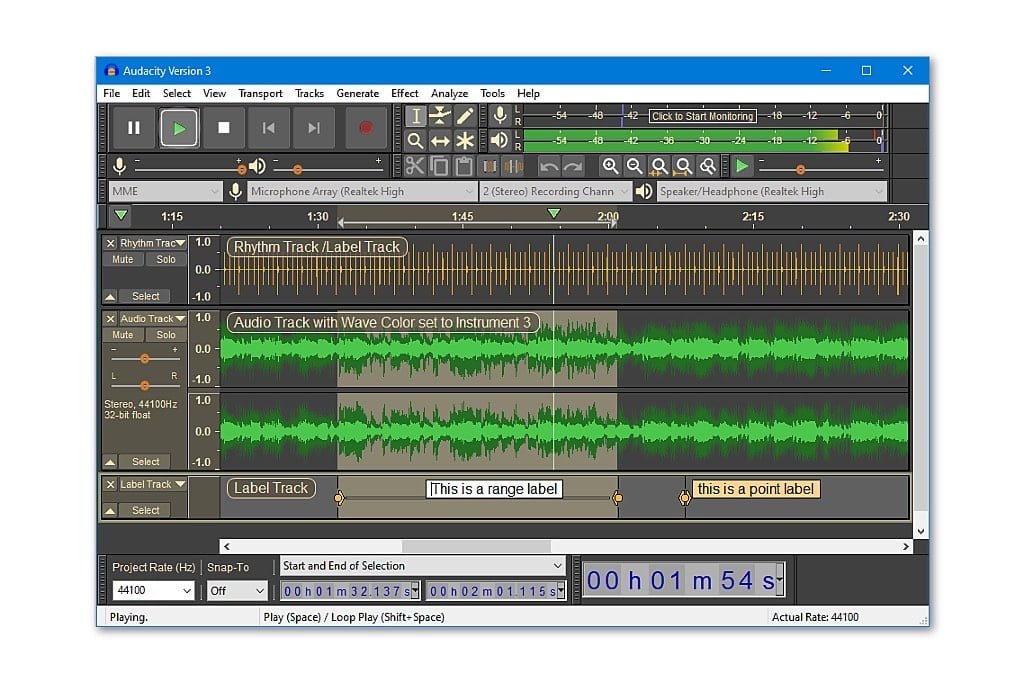Image resolution: width=1024 pixels, height=682 pixels.
Task: Skip to Start of the project
Action: (x=268, y=128)
